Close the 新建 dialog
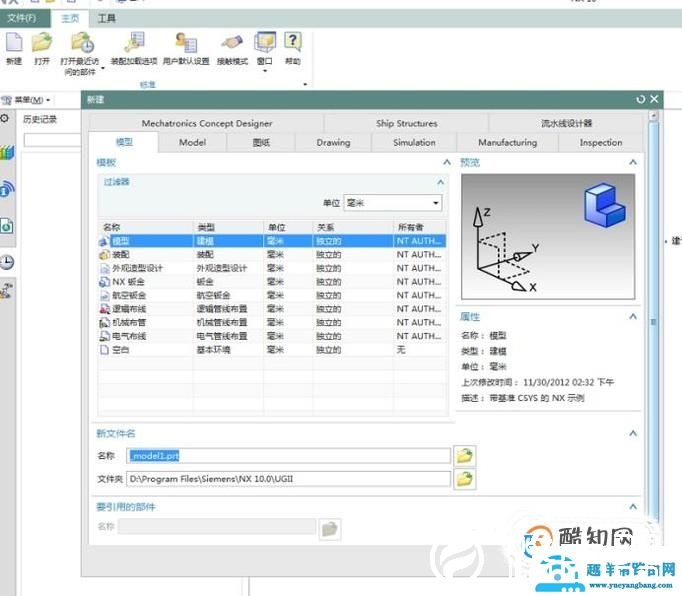Image resolution: width=682 pixels, height=596 pixels. point(654,100)
